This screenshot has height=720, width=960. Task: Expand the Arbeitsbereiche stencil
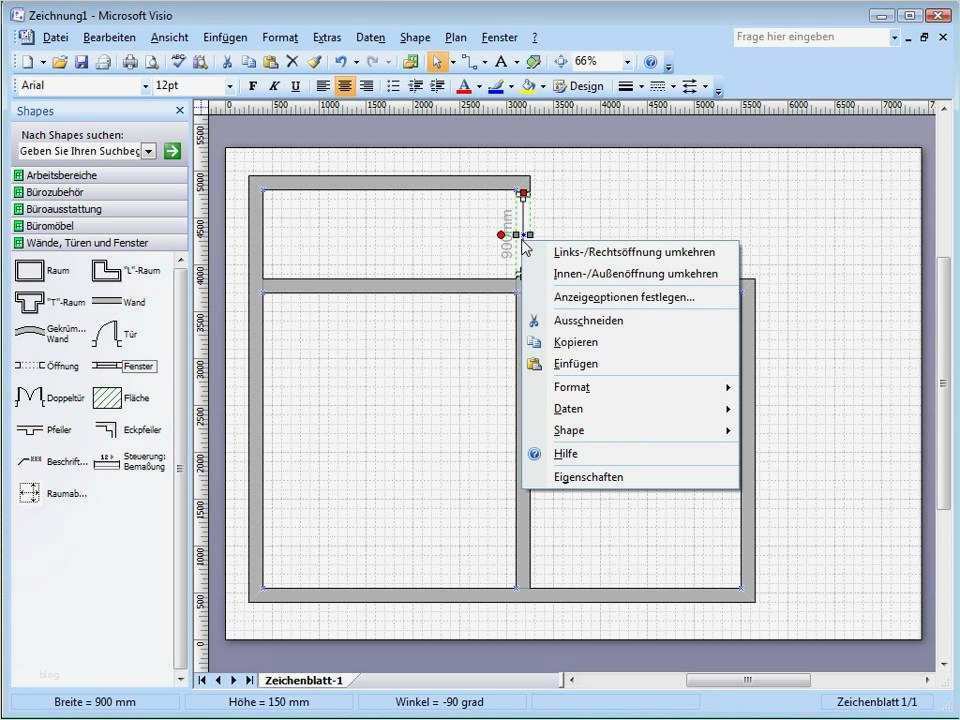click(x=100, y=175)
